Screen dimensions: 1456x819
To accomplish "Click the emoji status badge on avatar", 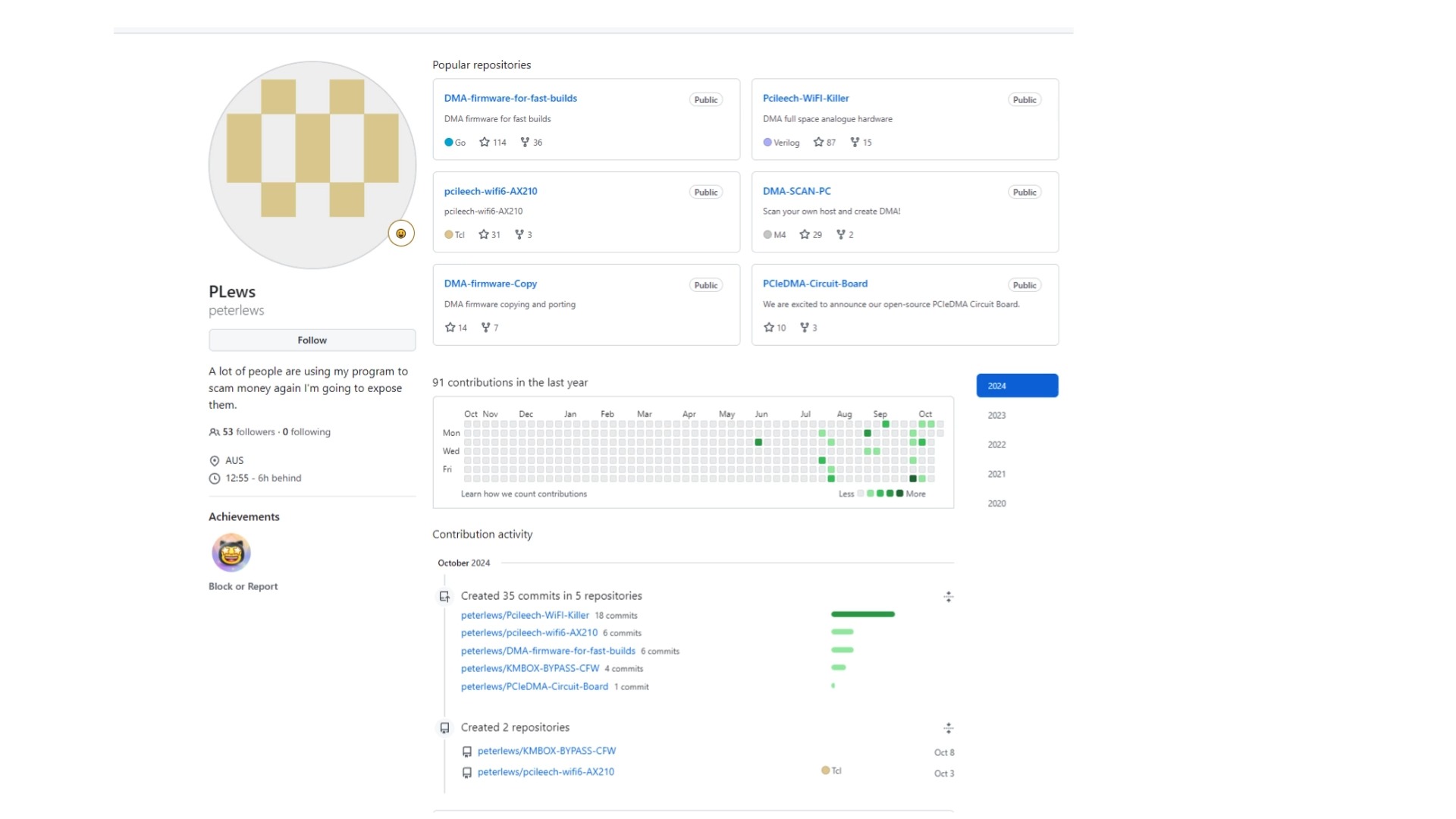I will 401,234.
